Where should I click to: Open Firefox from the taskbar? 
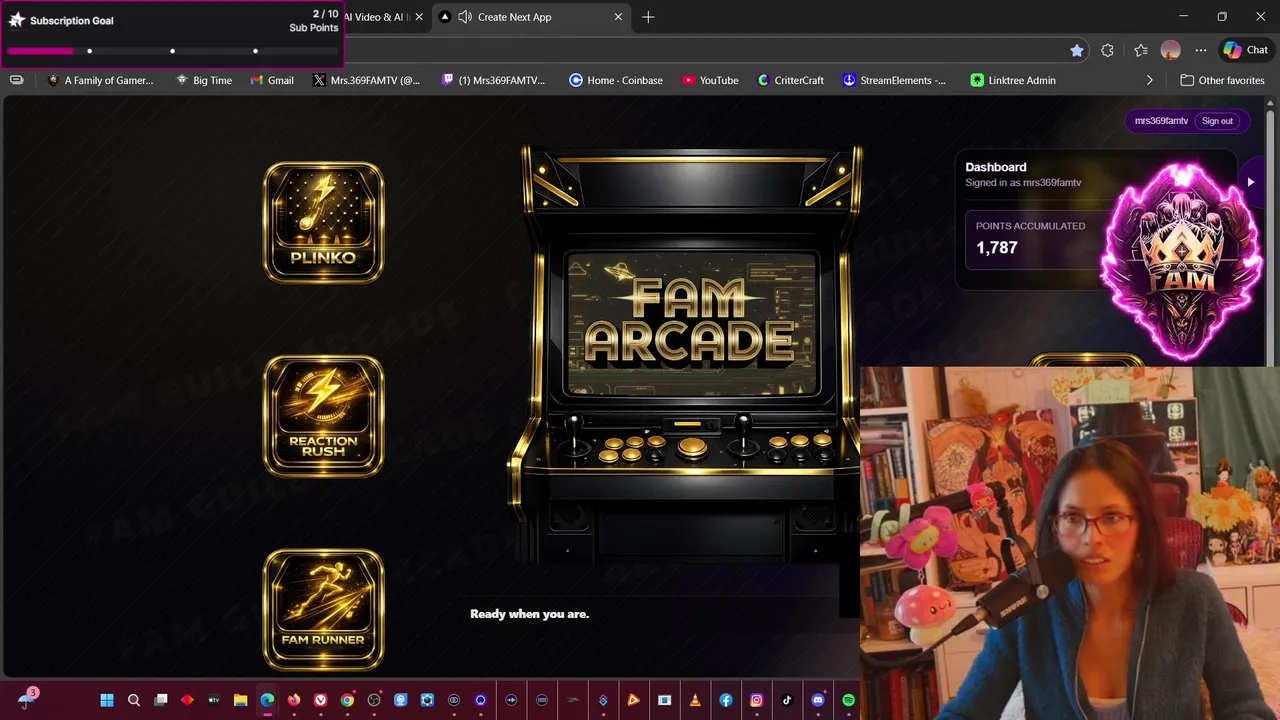(x=294, y=700)
